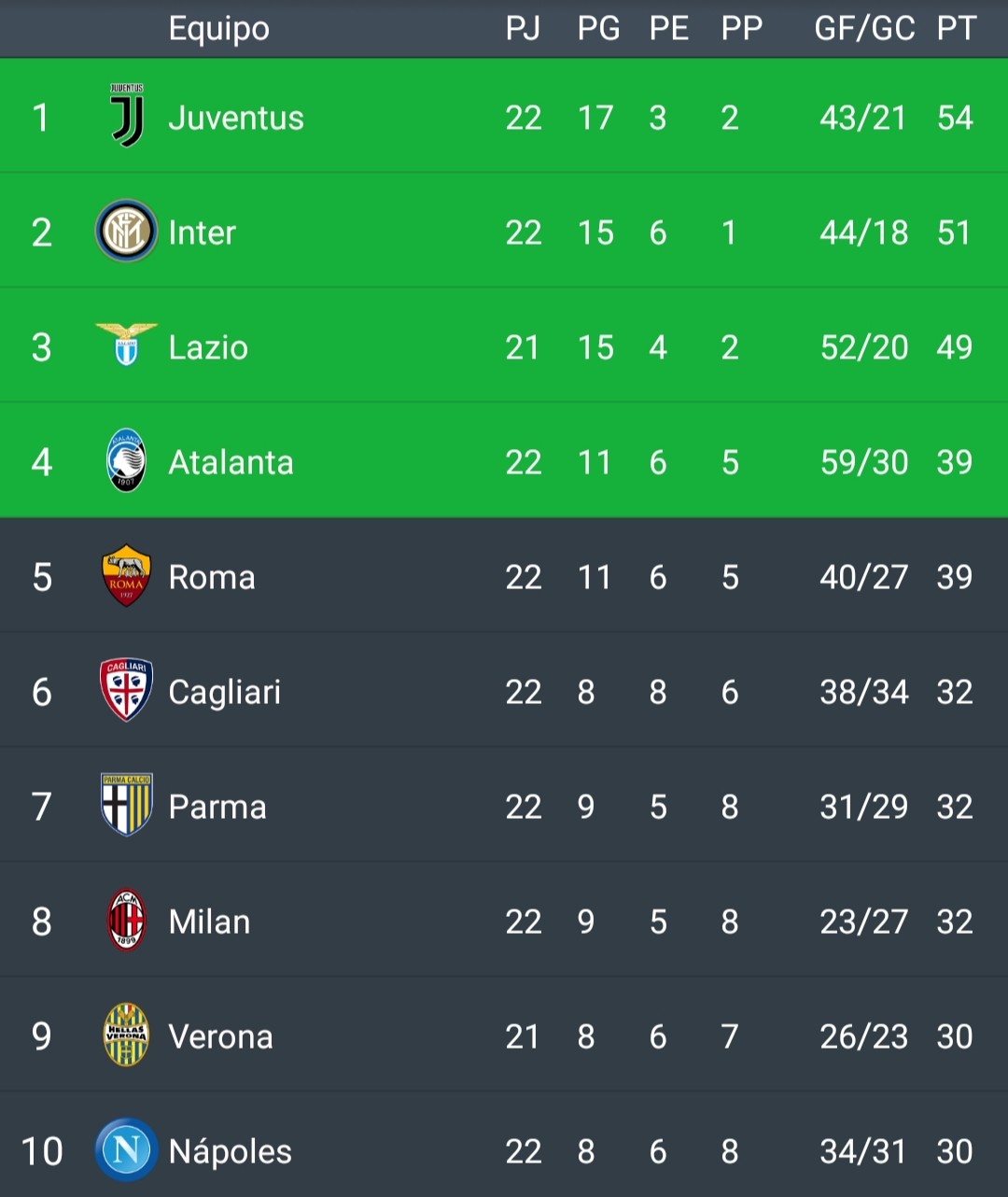Viewport: 1008px width, 1197px height.
Task: Open the Napoli 'N' logo
Action: 126,1149
